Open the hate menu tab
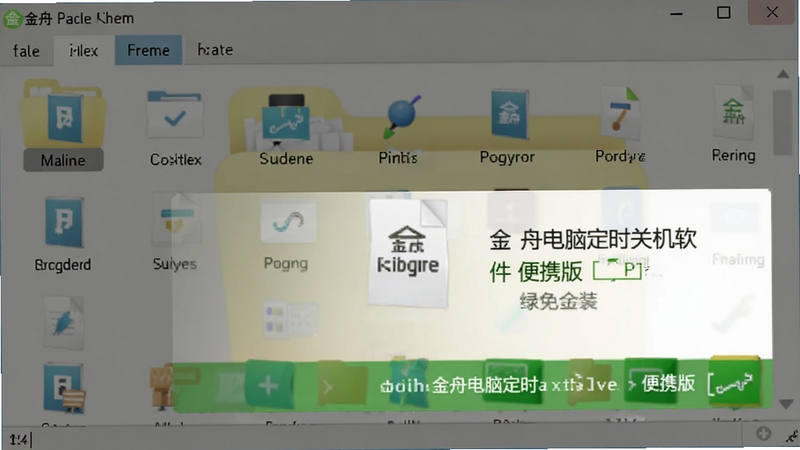This screenshot has width=800, height=450. [x=215, y=50]
